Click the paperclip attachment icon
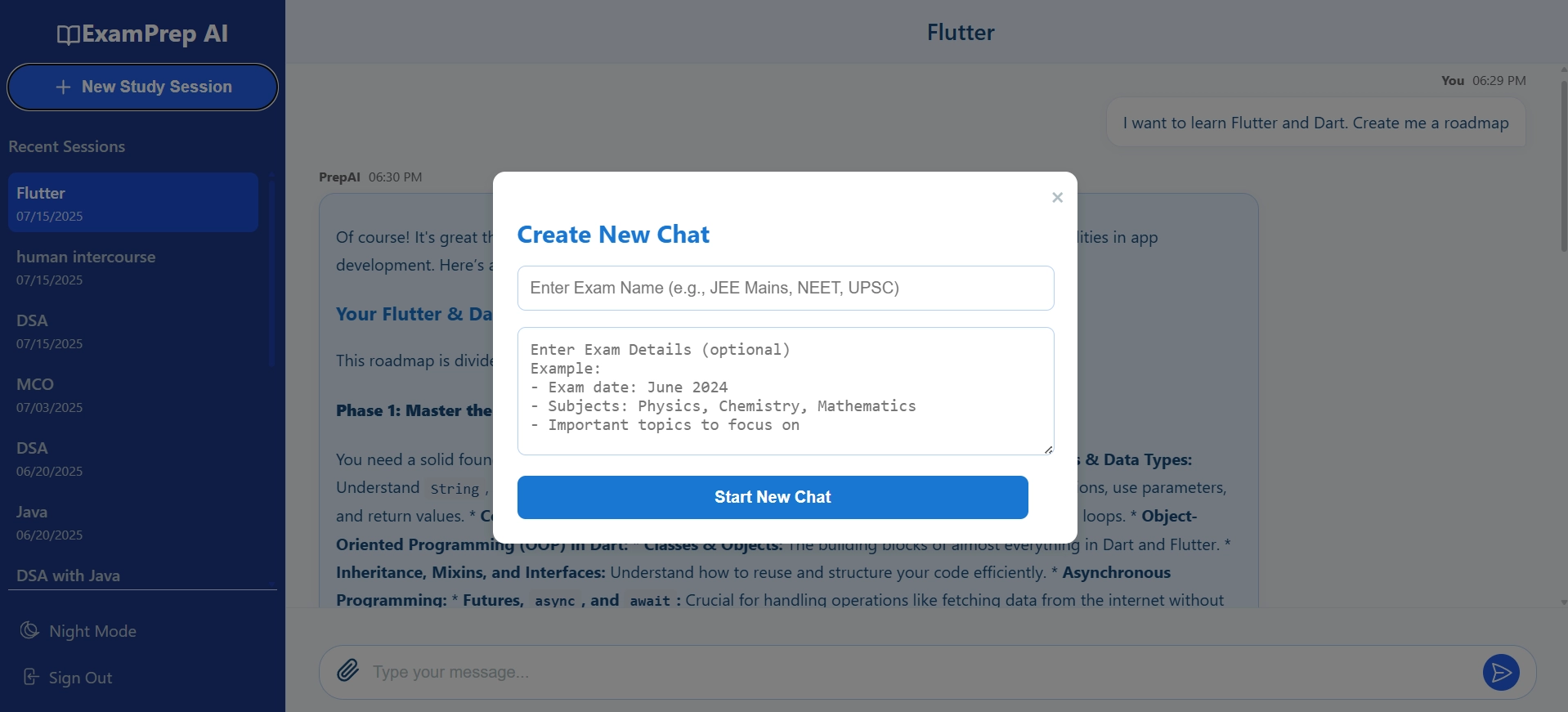The width and height of the screenshot is (1568, 712). click(x=348, y=671)
